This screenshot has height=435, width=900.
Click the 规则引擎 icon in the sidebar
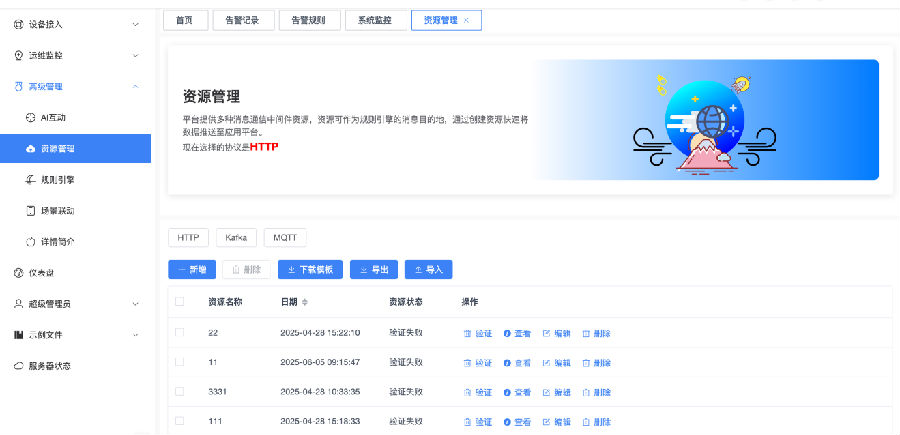(x=30, y=180)
